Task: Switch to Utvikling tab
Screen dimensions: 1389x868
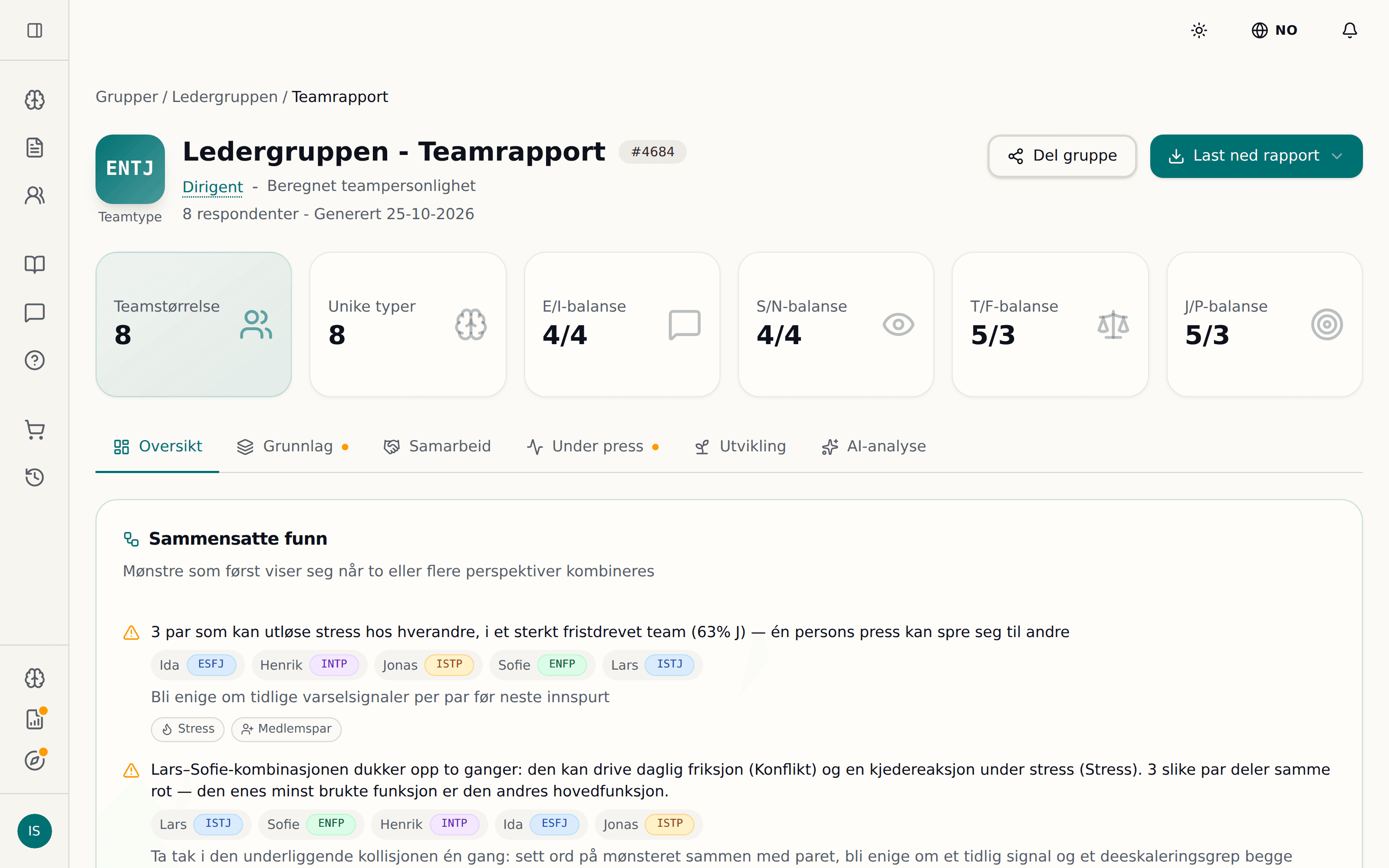Action: pos(740,446)
